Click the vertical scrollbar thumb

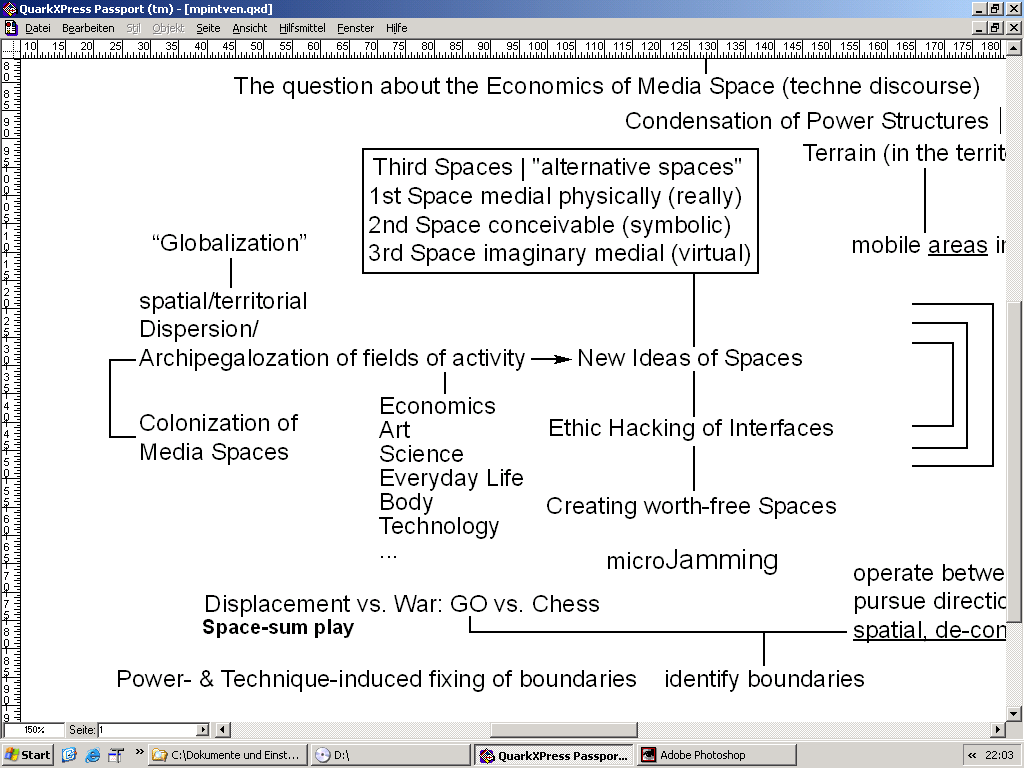tap(1014, 462)
